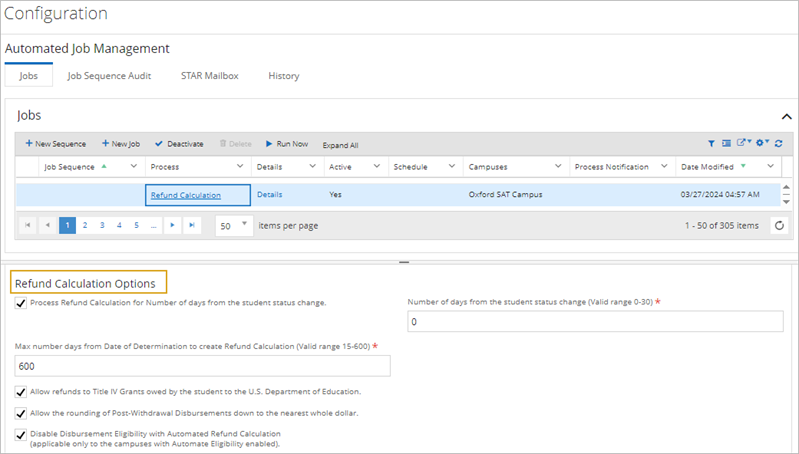This screenshot has width=799, height=454.
Task: Open the Schedule column menu chevron
Action: pyautogui.click(x=451, y=166)
